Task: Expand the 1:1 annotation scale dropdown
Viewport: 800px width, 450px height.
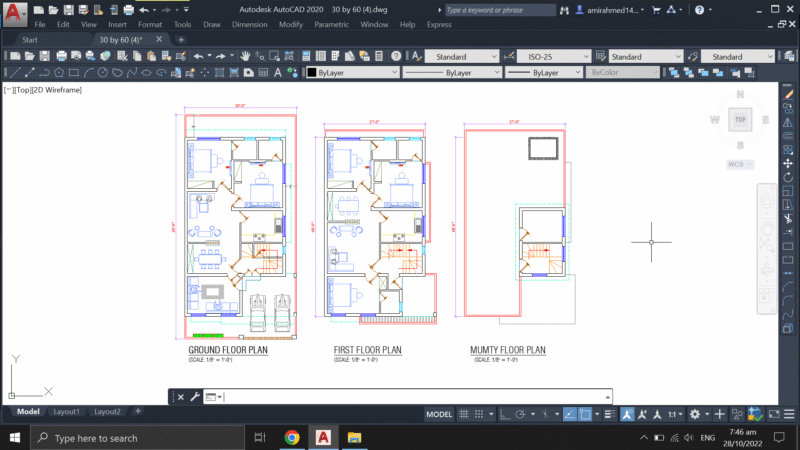Action: 676,414
